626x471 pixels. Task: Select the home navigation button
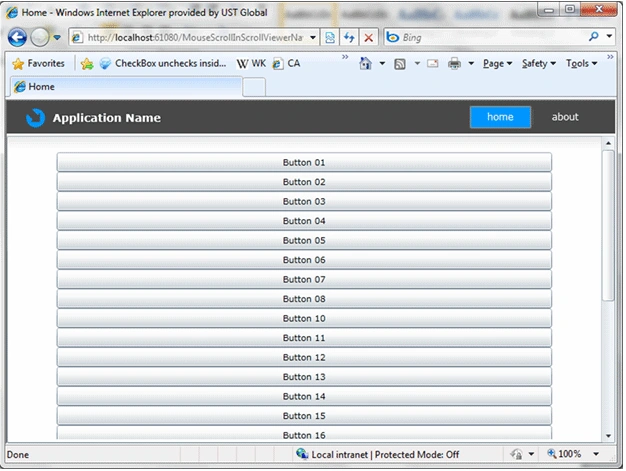(500, 117)
